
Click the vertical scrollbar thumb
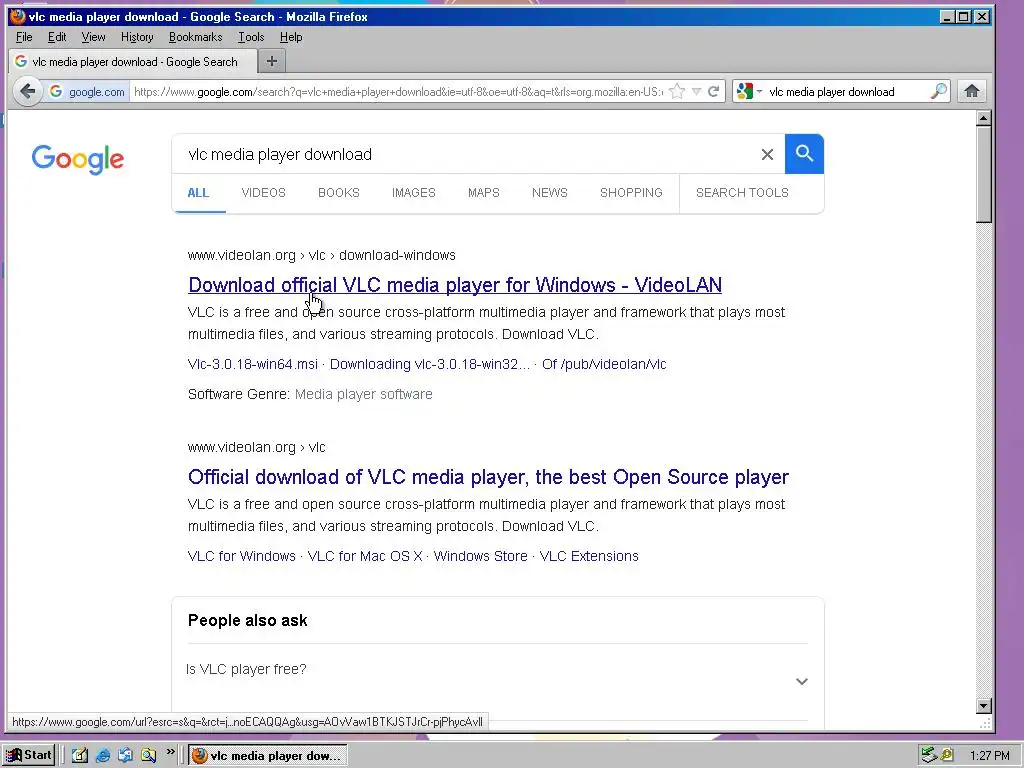coord(984,174)
